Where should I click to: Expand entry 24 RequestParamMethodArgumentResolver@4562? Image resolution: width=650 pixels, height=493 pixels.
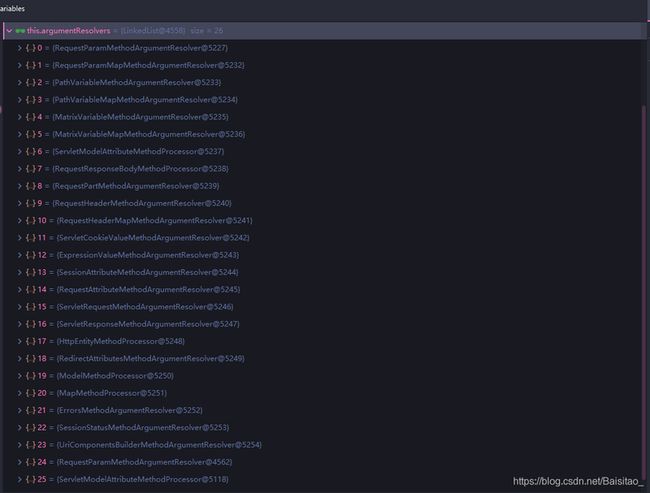(19, 462)
